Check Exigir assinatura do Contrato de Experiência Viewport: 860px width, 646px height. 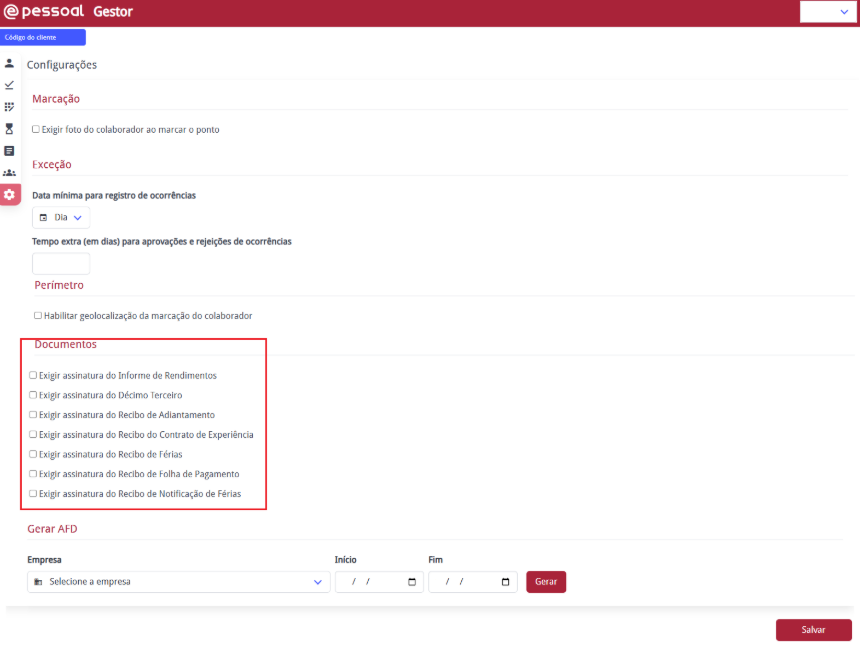[x=33, y=434]
